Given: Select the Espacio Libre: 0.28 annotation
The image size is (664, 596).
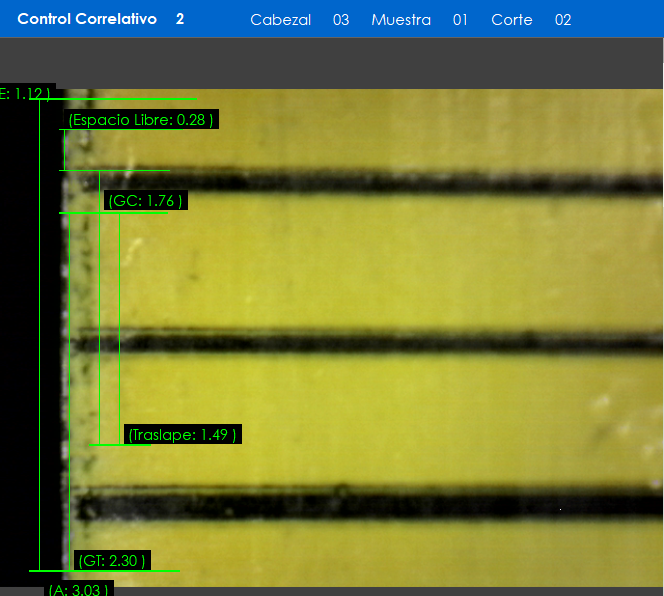Looking at the screenshot, I should tap(140, 120).
